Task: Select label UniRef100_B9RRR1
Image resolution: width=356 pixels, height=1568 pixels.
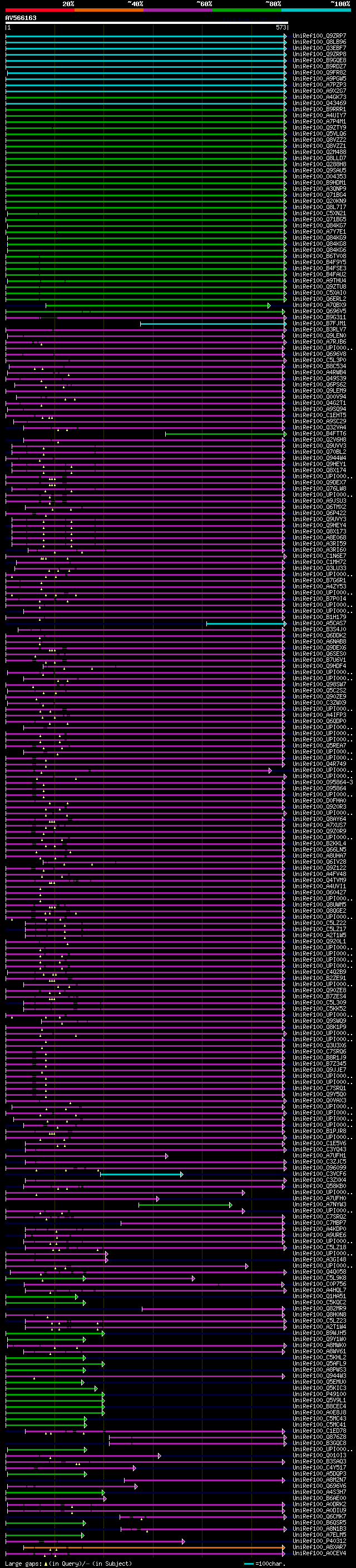Action: pos(319,109)
